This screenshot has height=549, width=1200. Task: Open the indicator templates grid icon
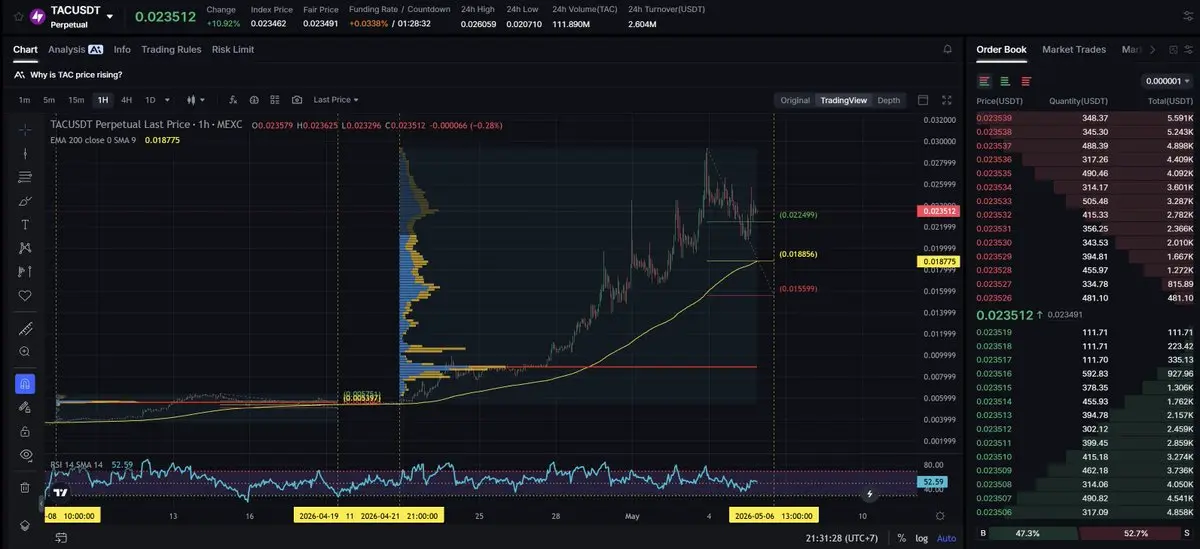click(x=275, y=100)
